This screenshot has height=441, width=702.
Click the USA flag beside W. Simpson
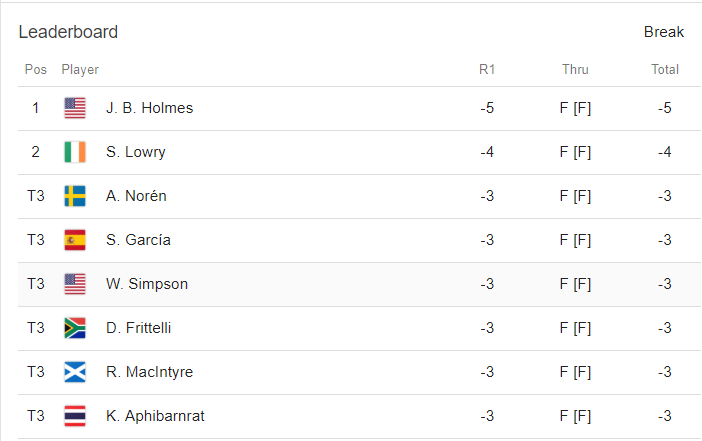pyautogui.click(x=75, y=284)
